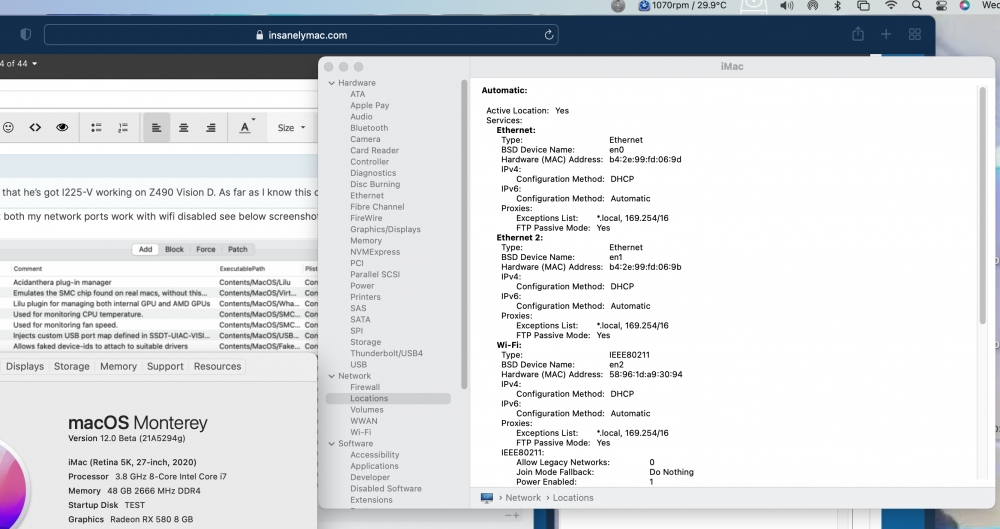Select Wi-Fi under Network in sidebar
The width and height of the screenshot is (1000, 529).
tap(360, 432)
